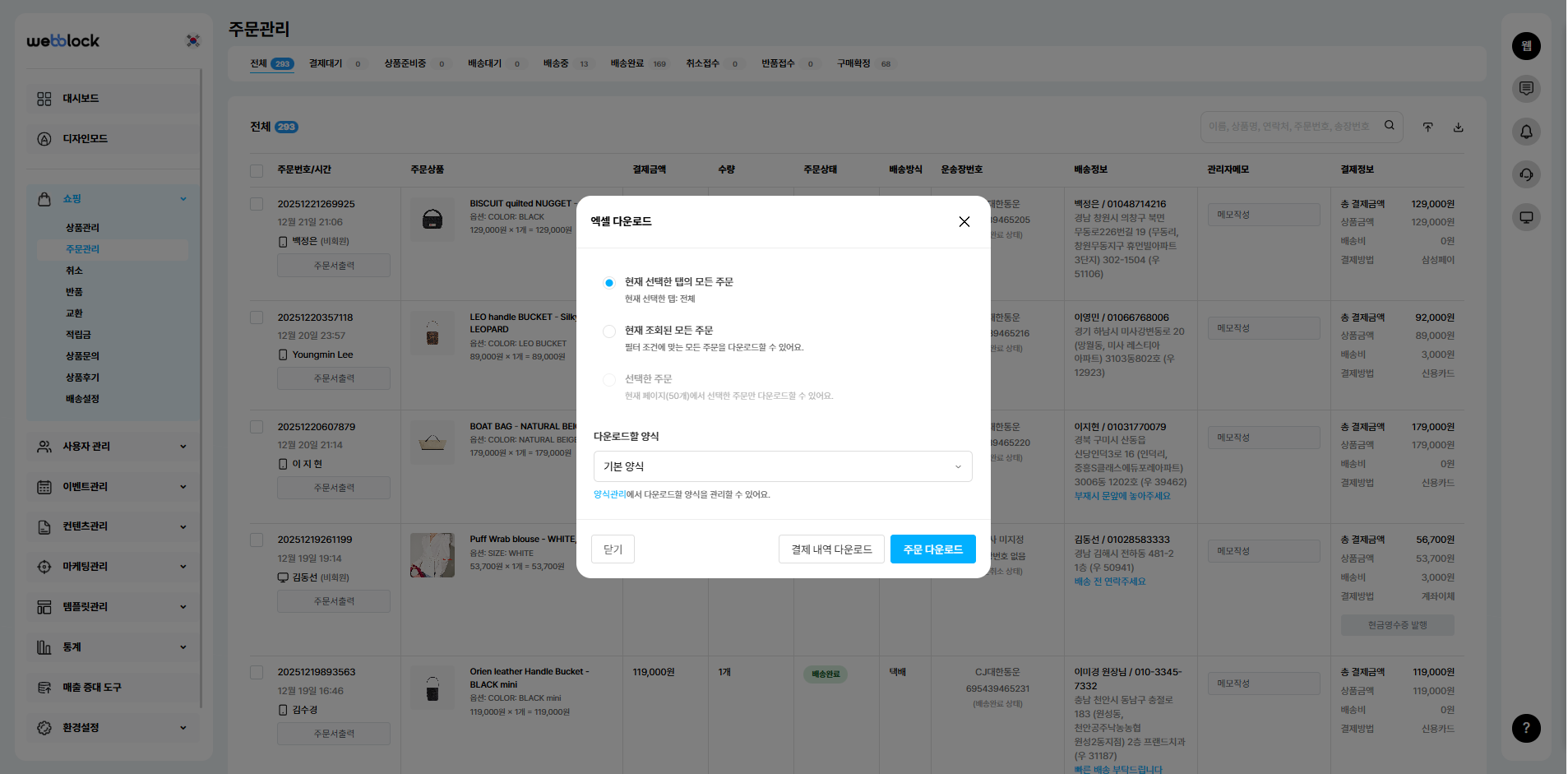Select the all orders in current tab radio
Screen dimensions: 1568x774
tap(609, 283)
